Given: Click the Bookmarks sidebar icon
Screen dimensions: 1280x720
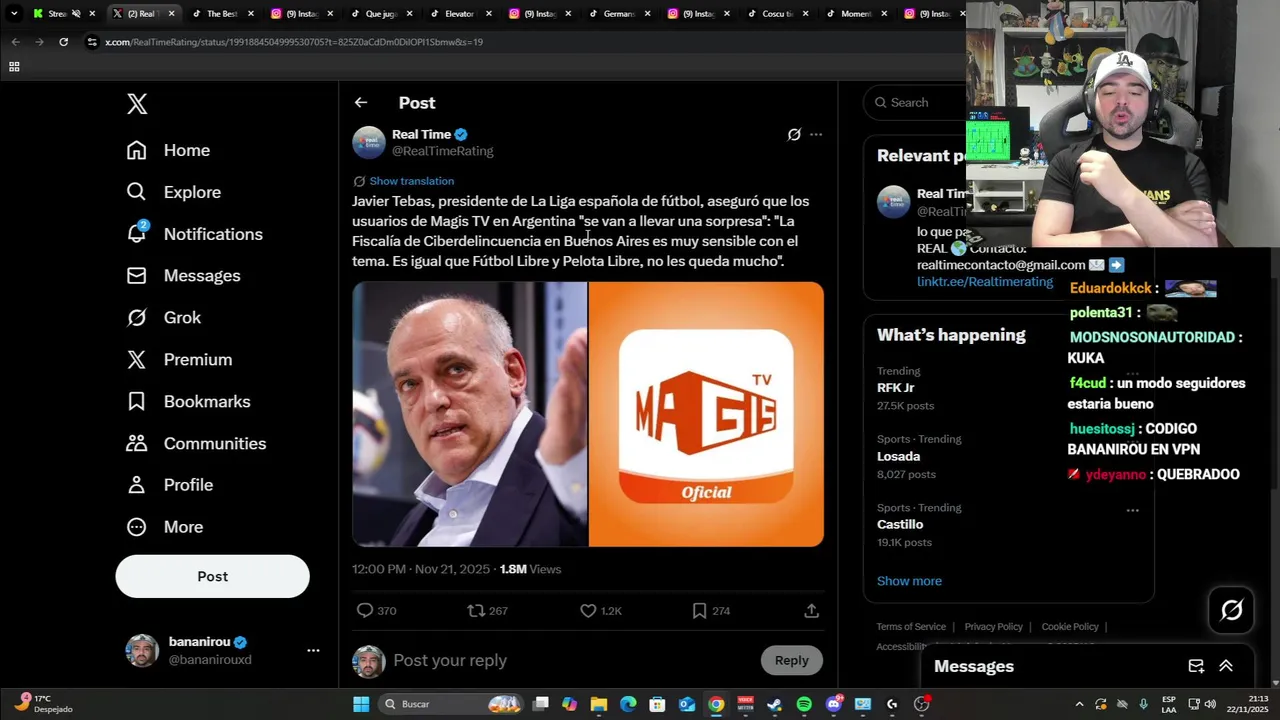Looking at the screenshot, I should 137,401.
